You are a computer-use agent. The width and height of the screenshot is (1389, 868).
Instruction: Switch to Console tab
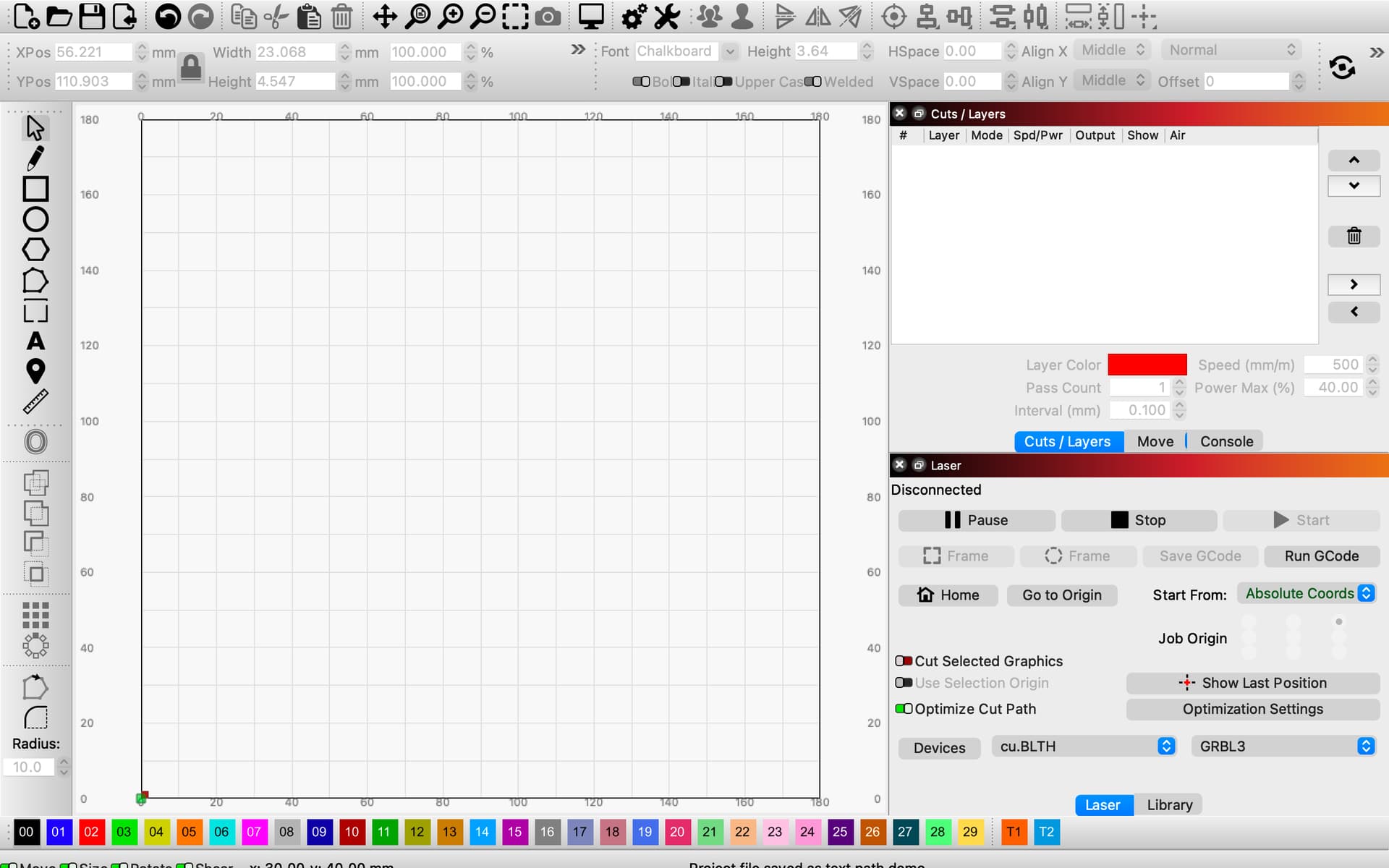[x=1225, y=441]
